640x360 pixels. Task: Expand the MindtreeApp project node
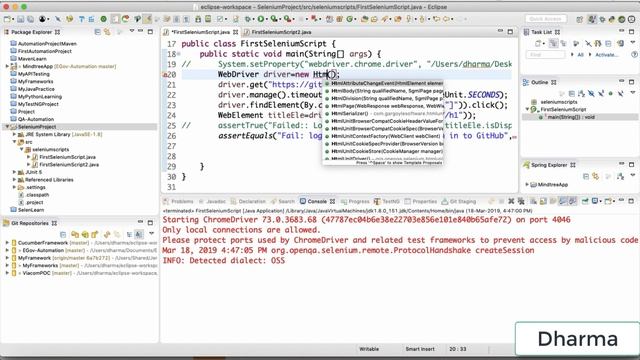coord(7,66)
